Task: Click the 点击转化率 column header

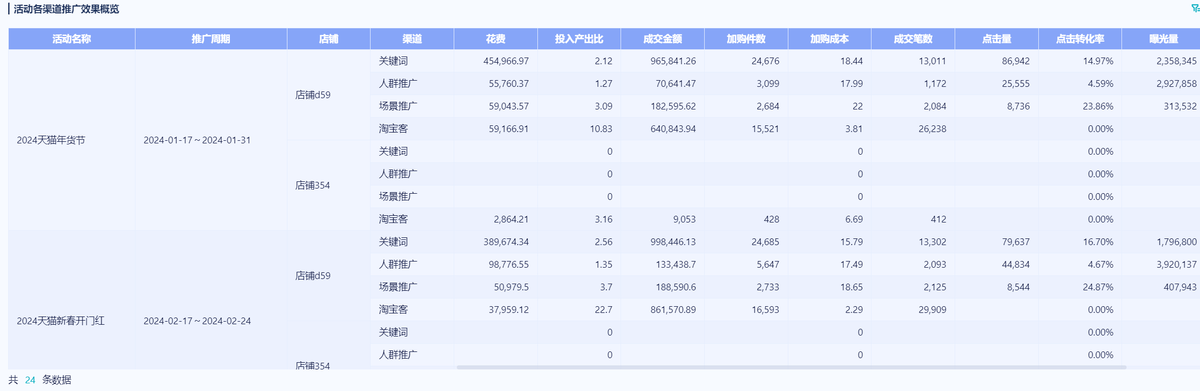Action: 1079,39
